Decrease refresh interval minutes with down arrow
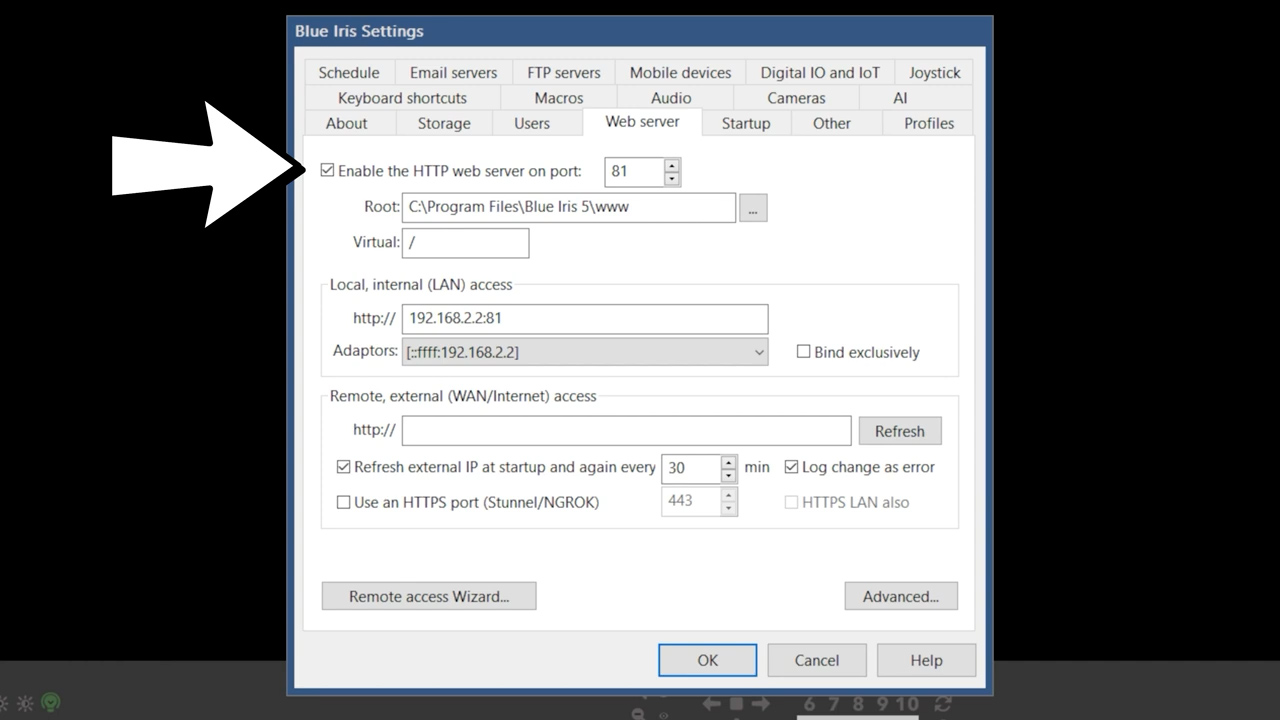Screen dimensions: 1280x720 point(729,475)
